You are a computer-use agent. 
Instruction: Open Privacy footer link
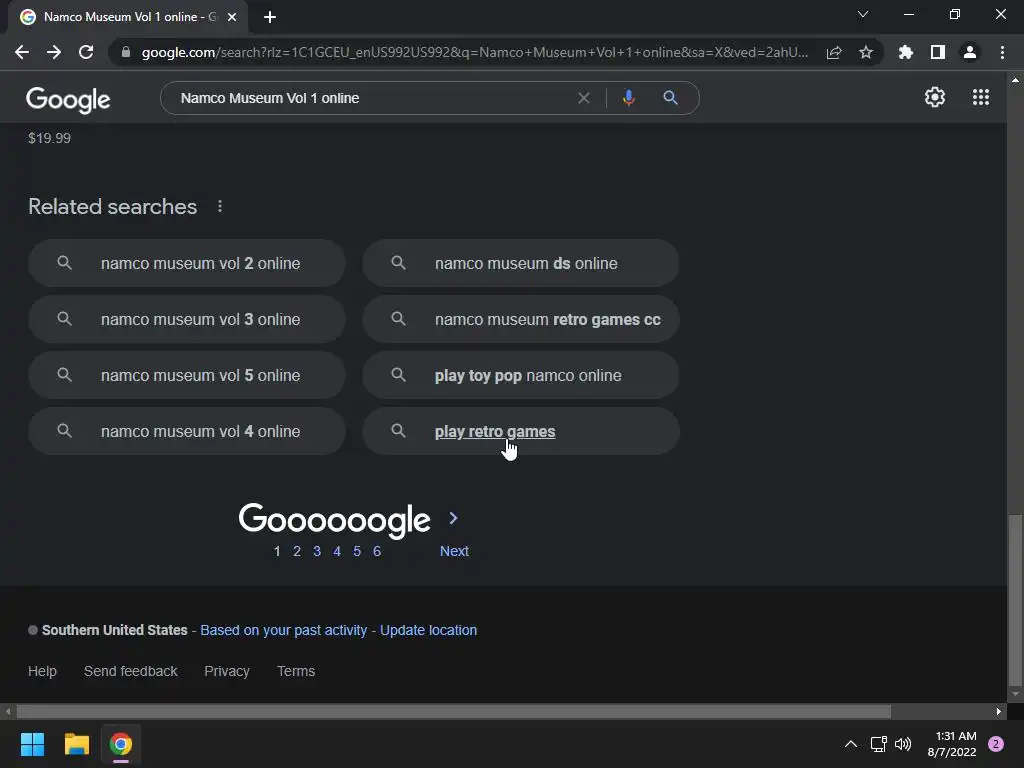pos(227,671)
